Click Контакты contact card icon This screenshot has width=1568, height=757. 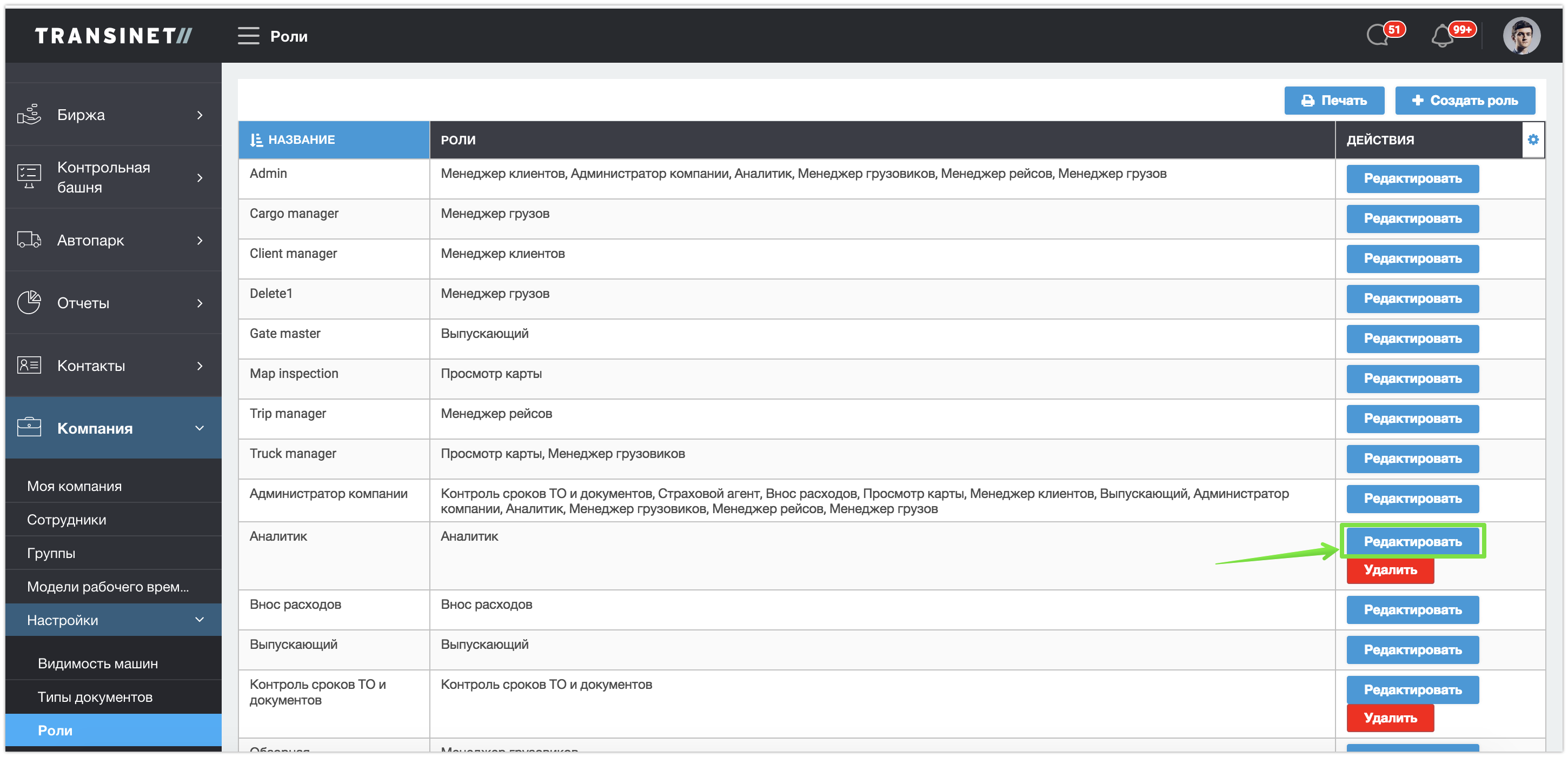pyautogui.click(x=29, y=365)
